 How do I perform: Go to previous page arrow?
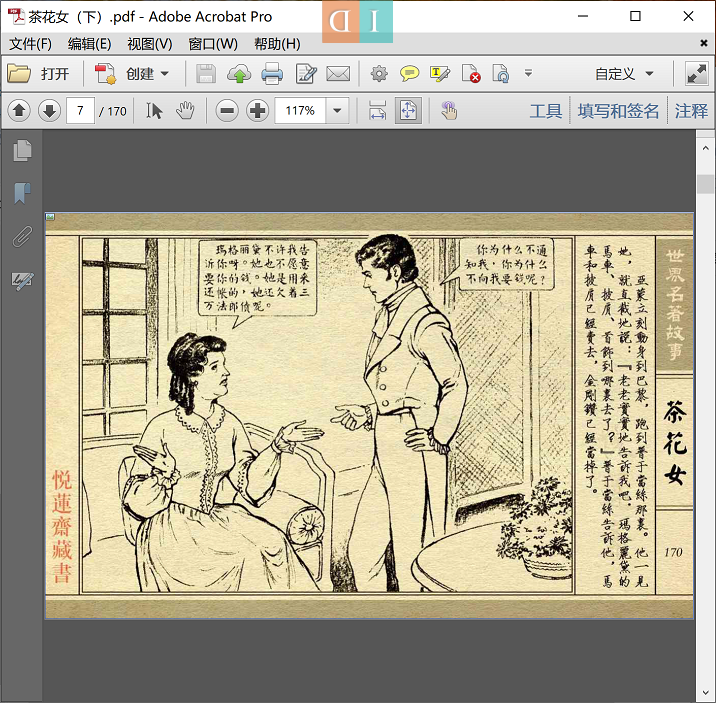coord(19,110)
